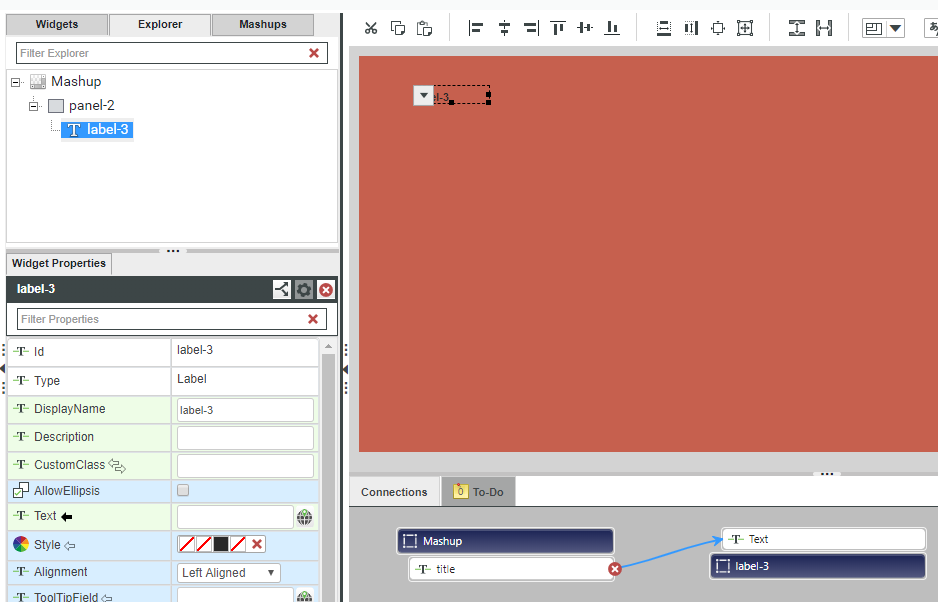
Task: Click the Paste widget icon
Action: pyautogui.click(x=424, y=28)
